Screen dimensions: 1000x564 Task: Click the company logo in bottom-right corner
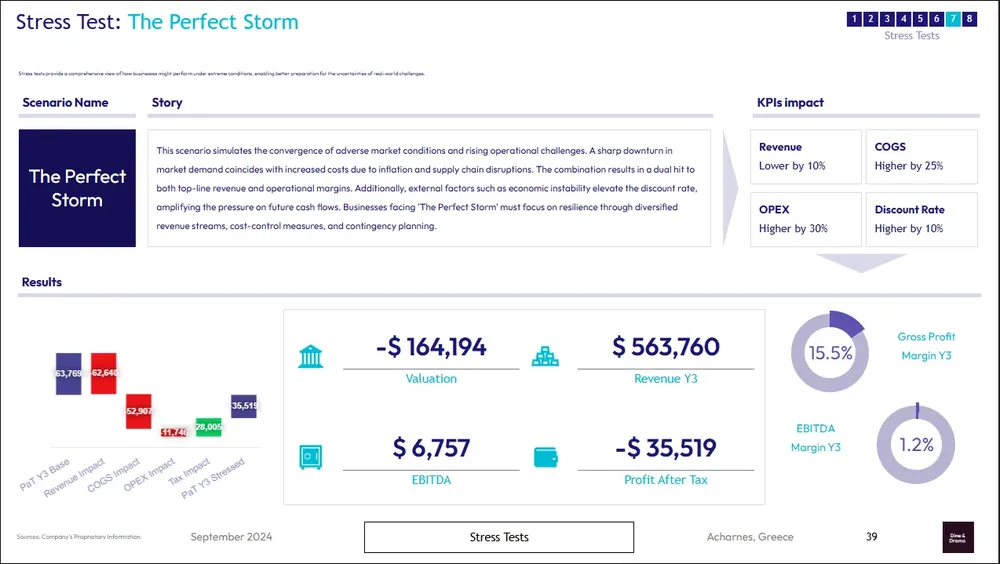pyautogui.click(x=957, y=537)
